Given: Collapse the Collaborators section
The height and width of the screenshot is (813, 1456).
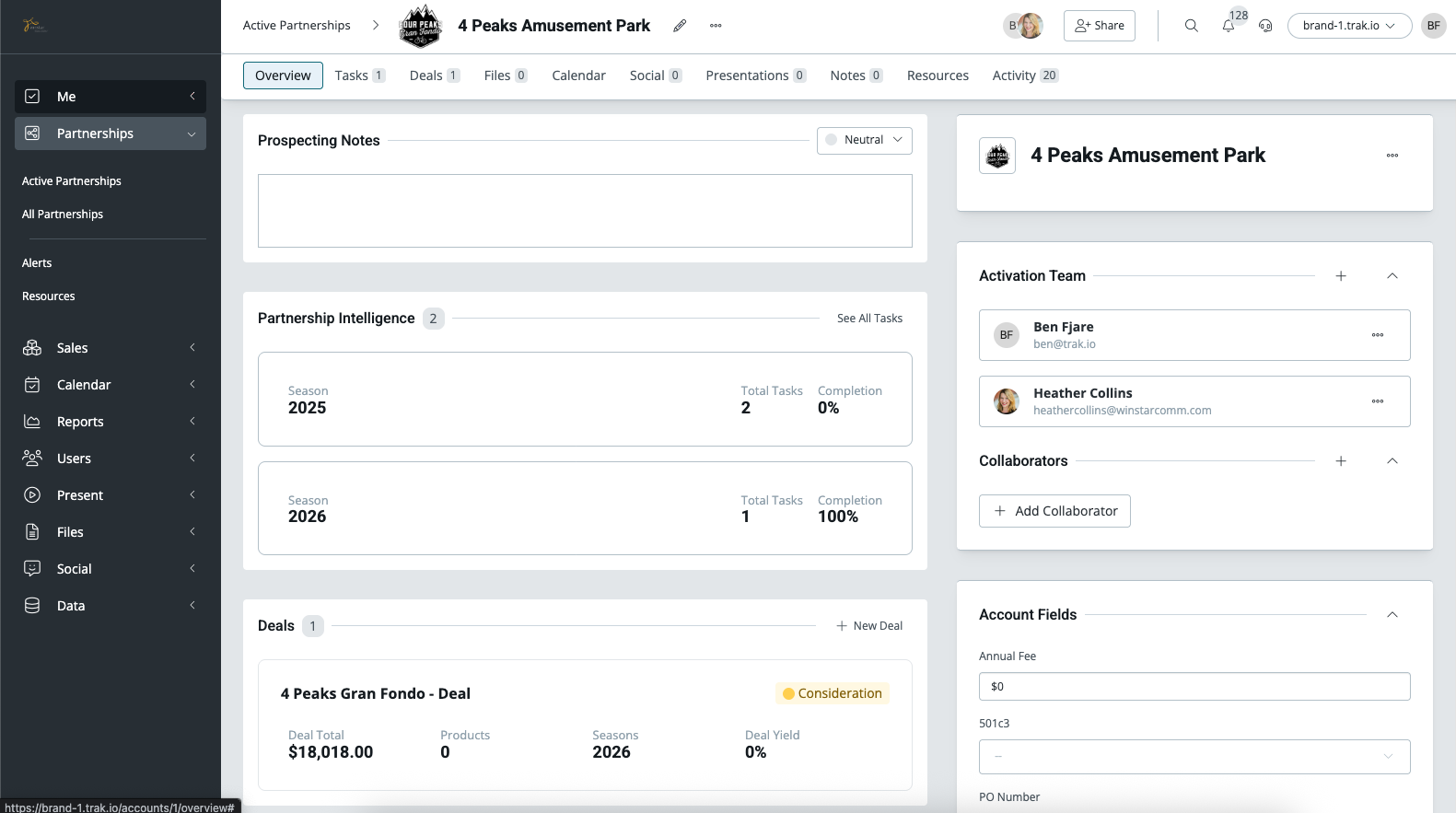Looking at the screenshot, I should click(x=1392, y=461).
